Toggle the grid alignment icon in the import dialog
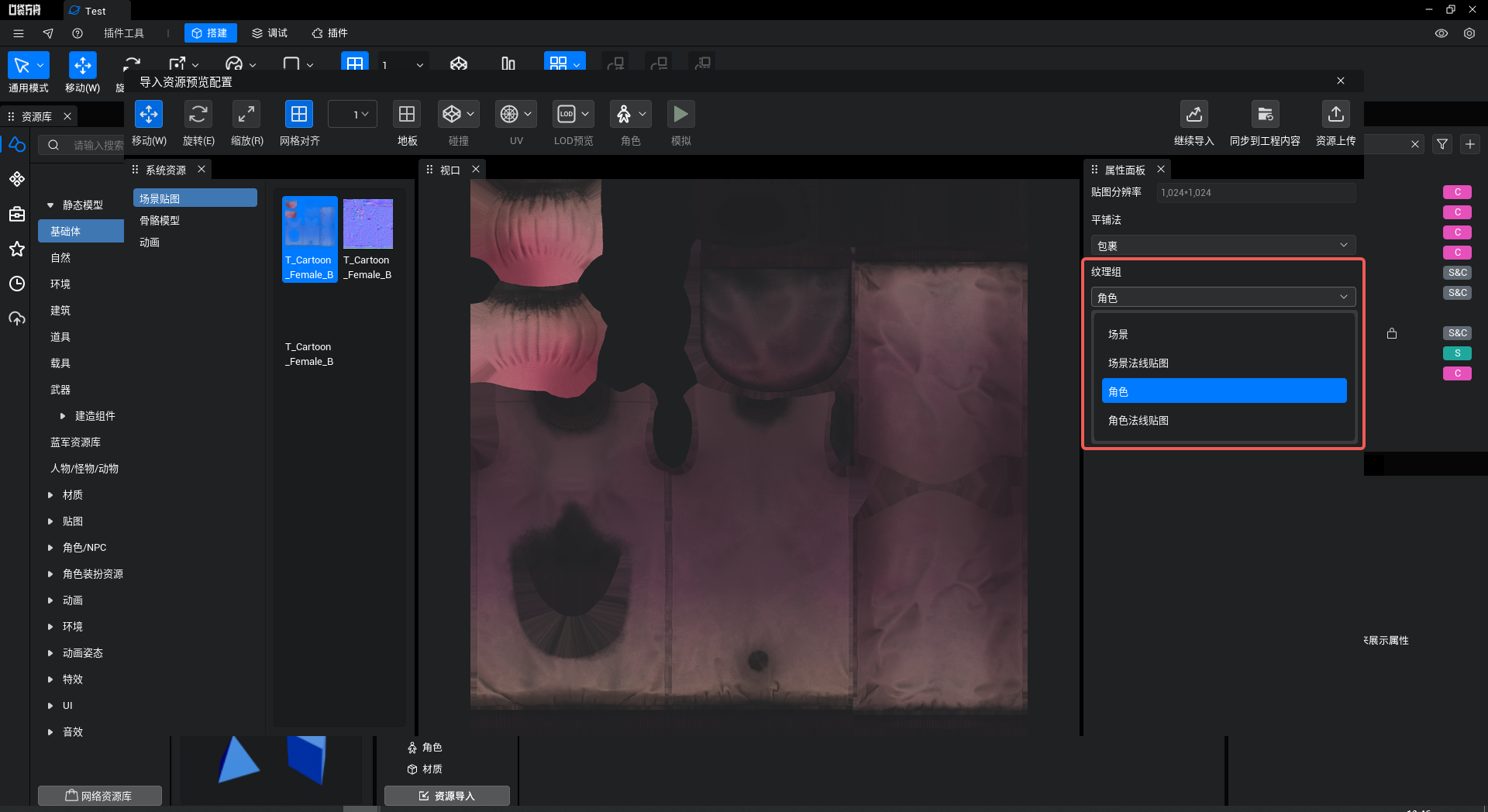 point(299,115)
